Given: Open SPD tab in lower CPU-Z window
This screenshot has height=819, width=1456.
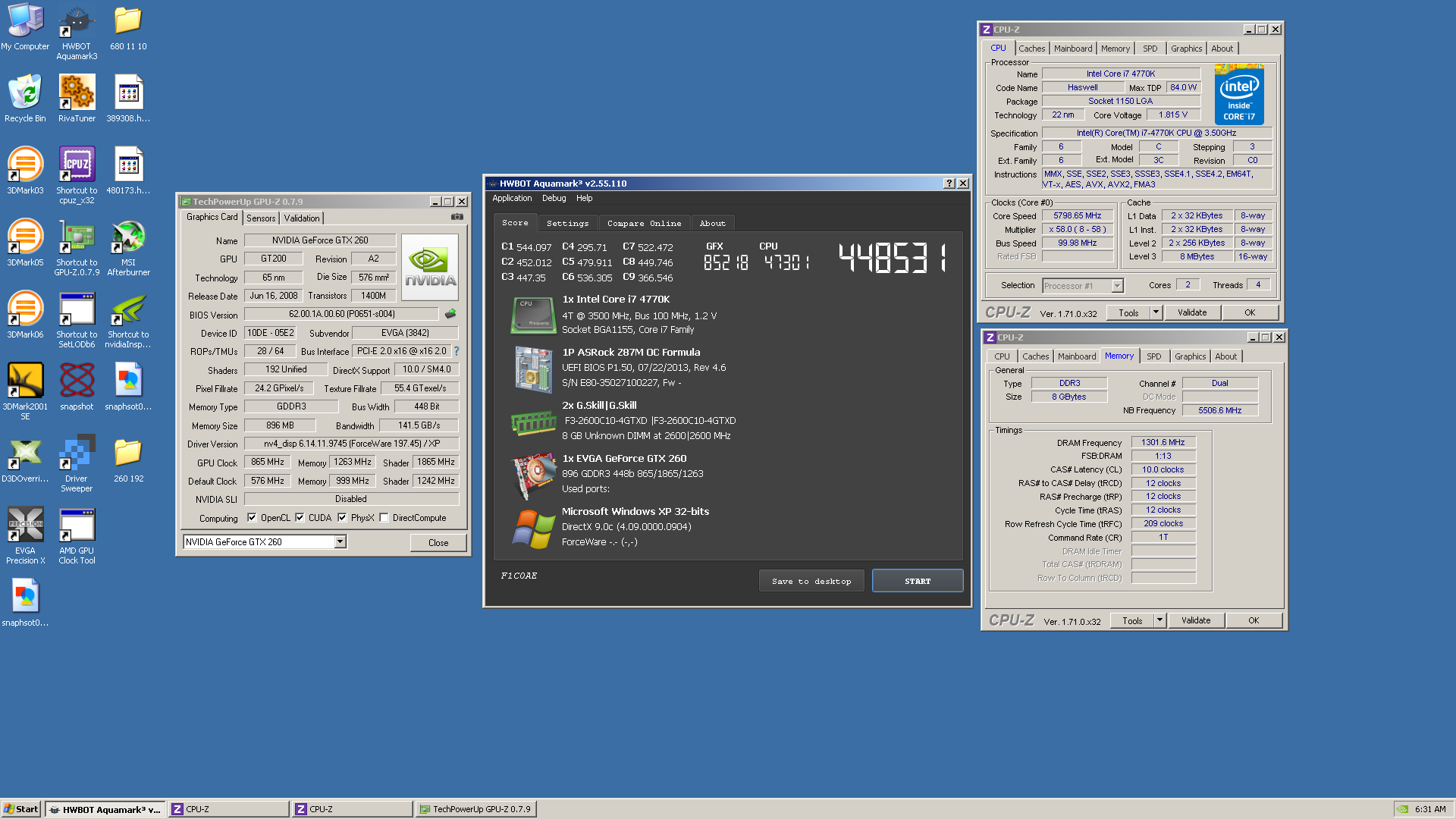Looking at the screenshot, I should coord(1153,356).
